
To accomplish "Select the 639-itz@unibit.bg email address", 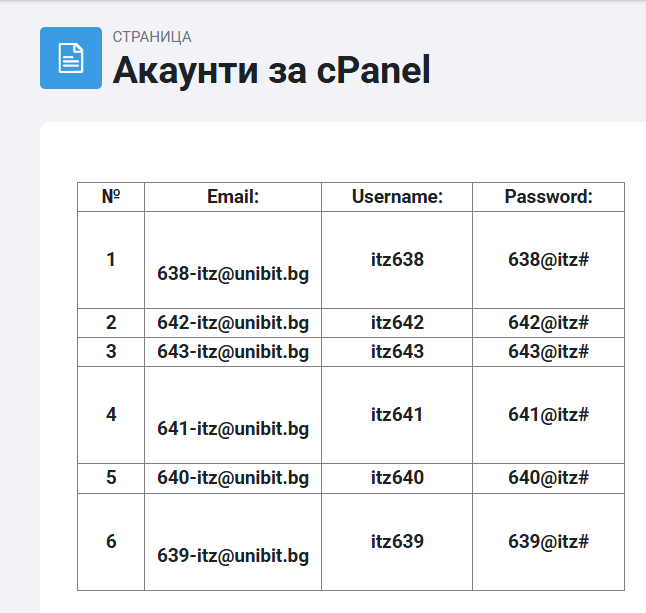I will 233,556.
